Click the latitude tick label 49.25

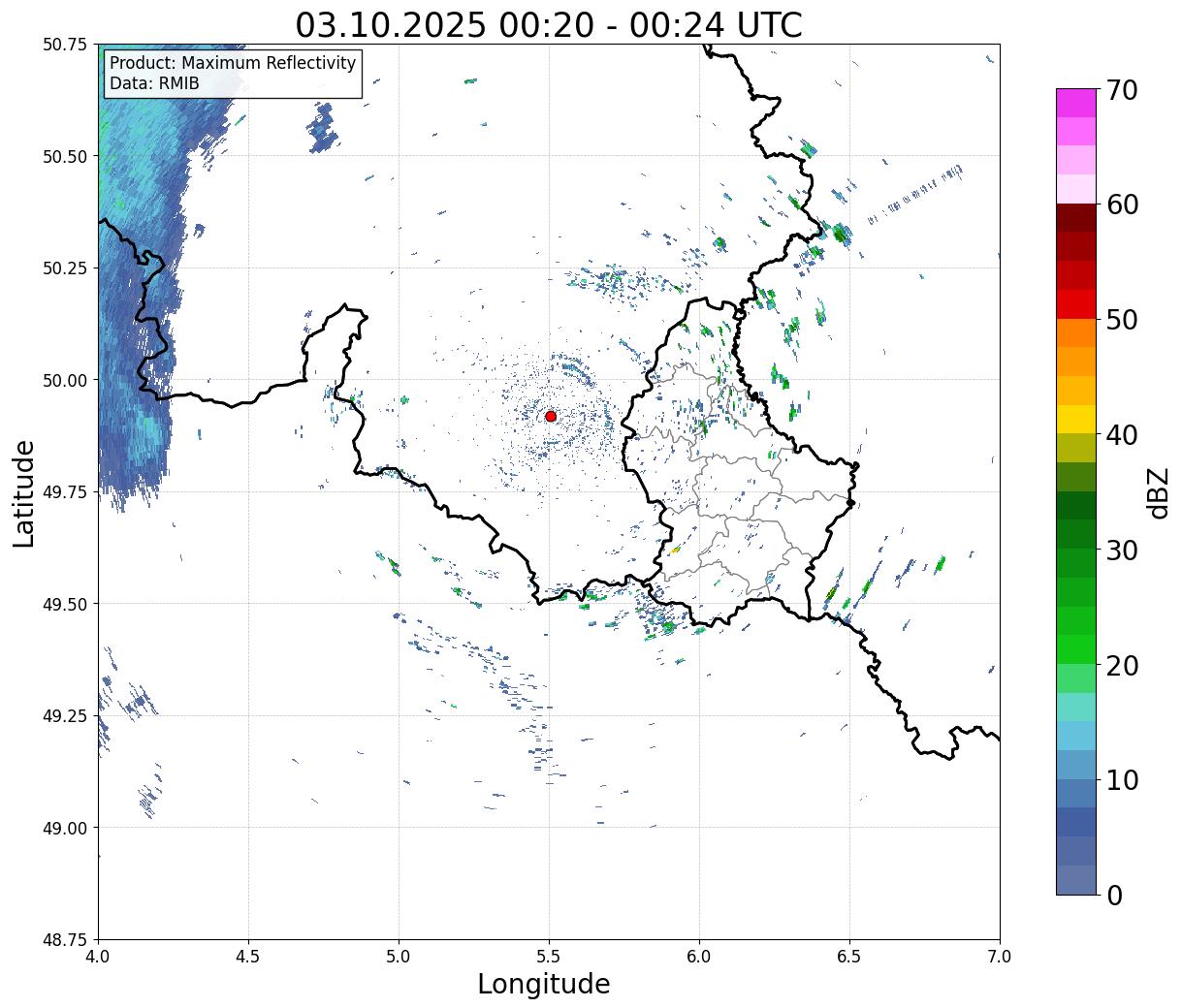coord(65,716)
